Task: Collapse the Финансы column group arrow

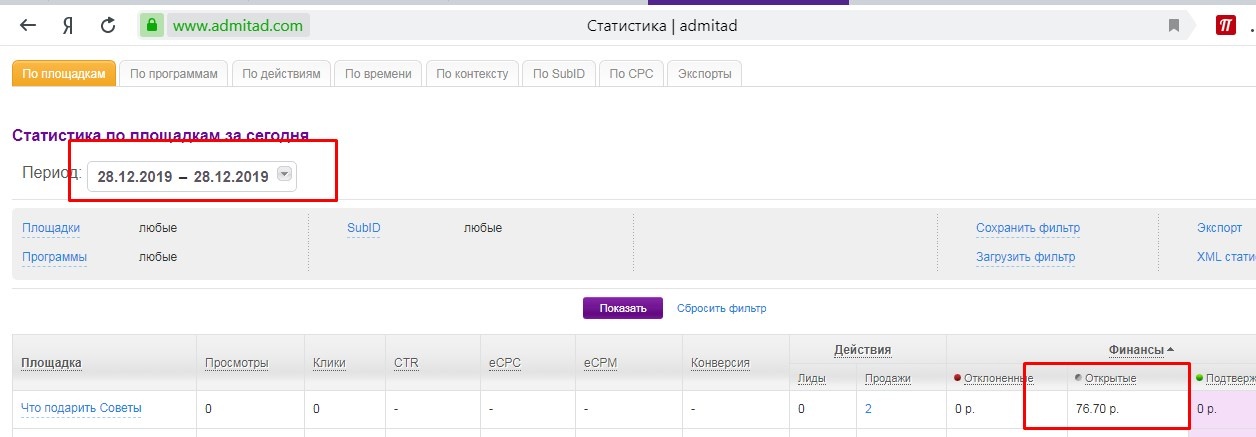Action: [x=1170, y=350]
